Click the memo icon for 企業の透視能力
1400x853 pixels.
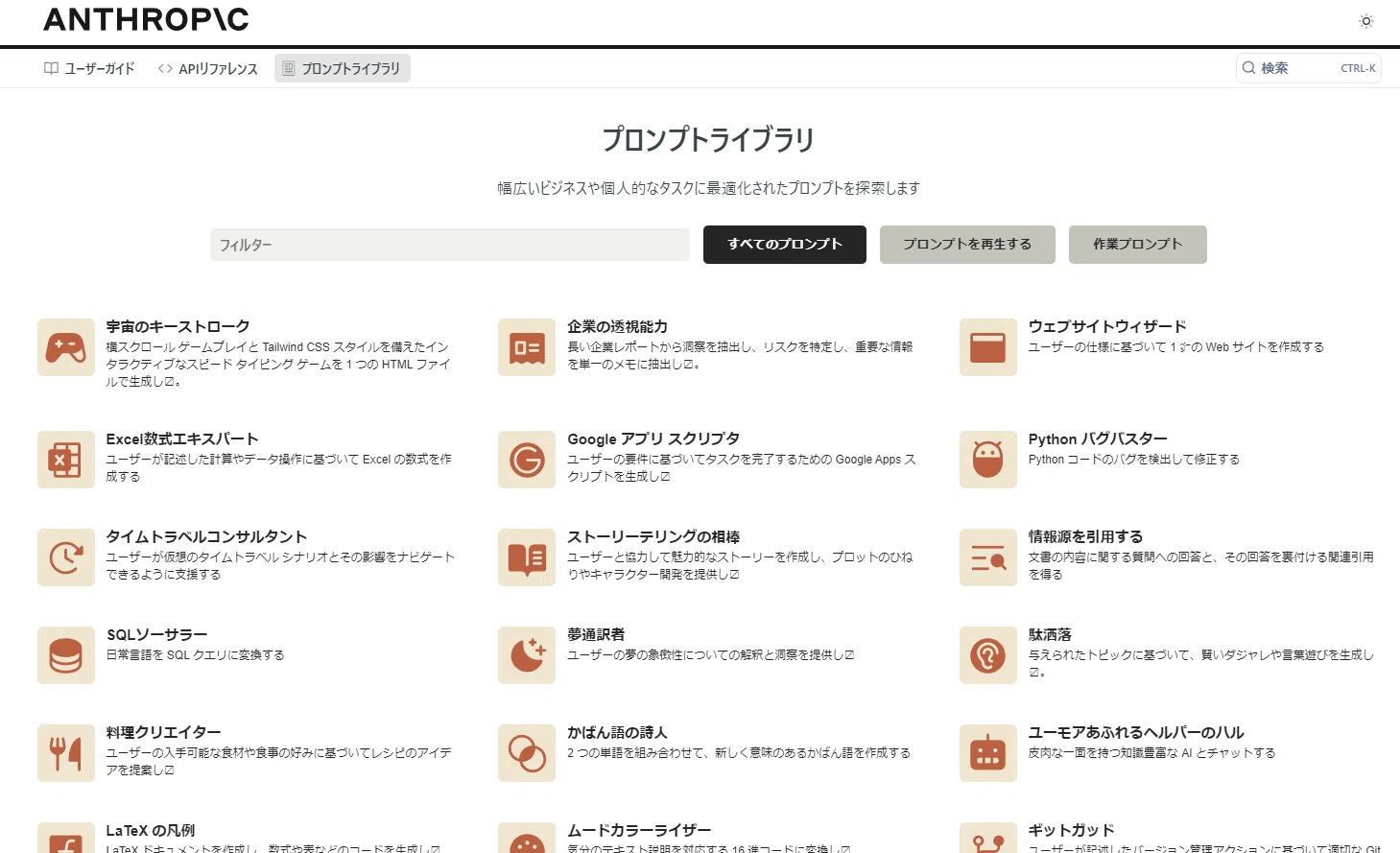pyautogui.click(x=527, y=347)
